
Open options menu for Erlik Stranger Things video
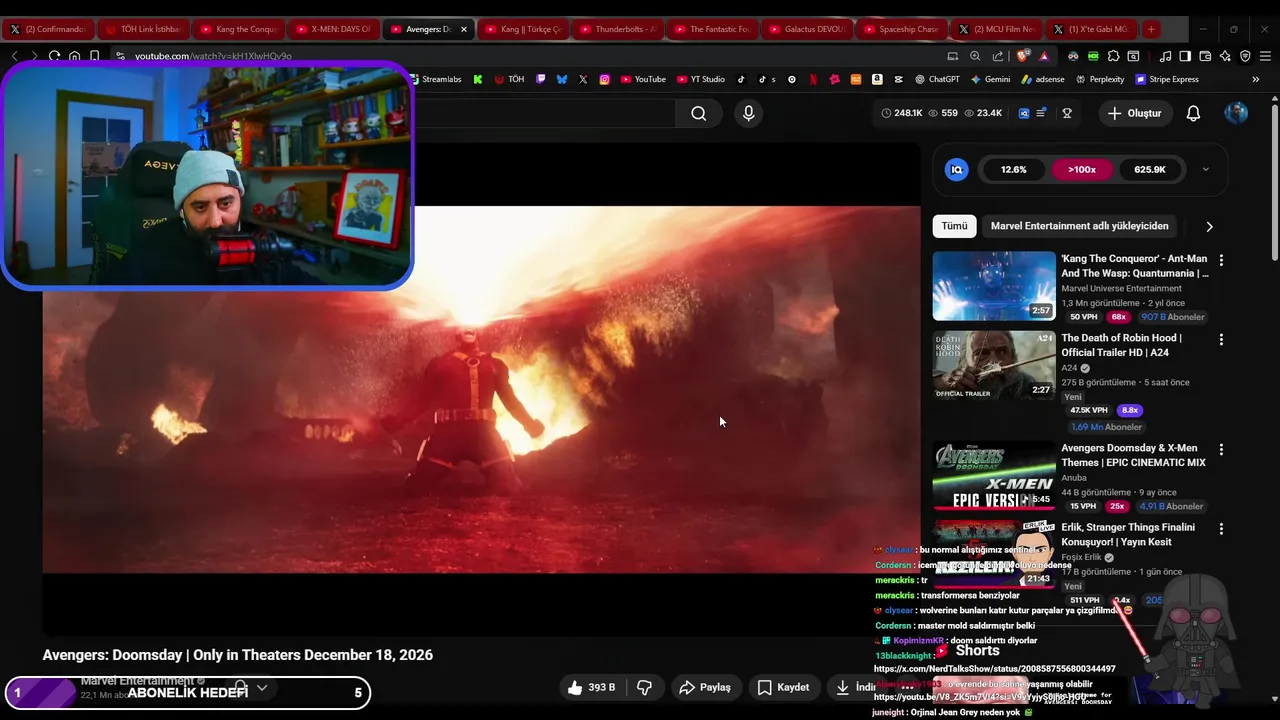1221,529
